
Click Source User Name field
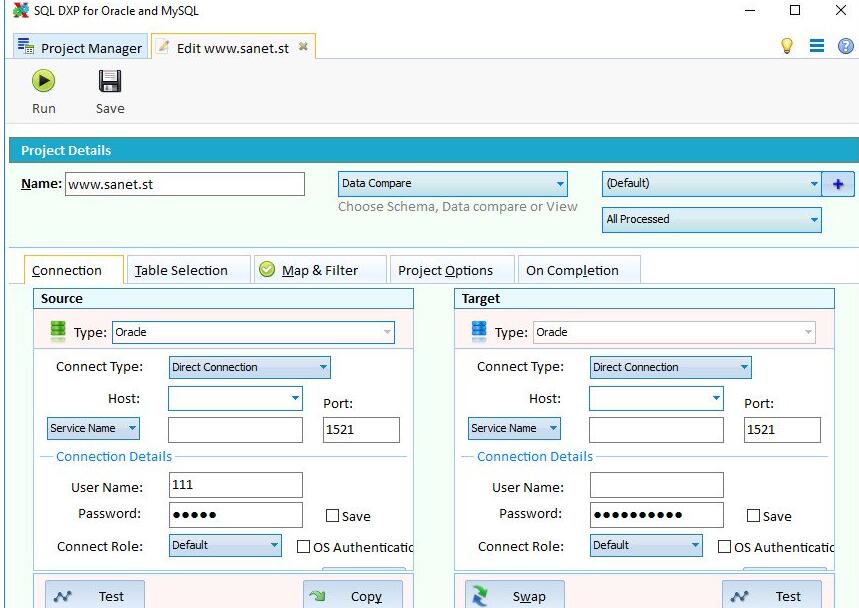236,485
